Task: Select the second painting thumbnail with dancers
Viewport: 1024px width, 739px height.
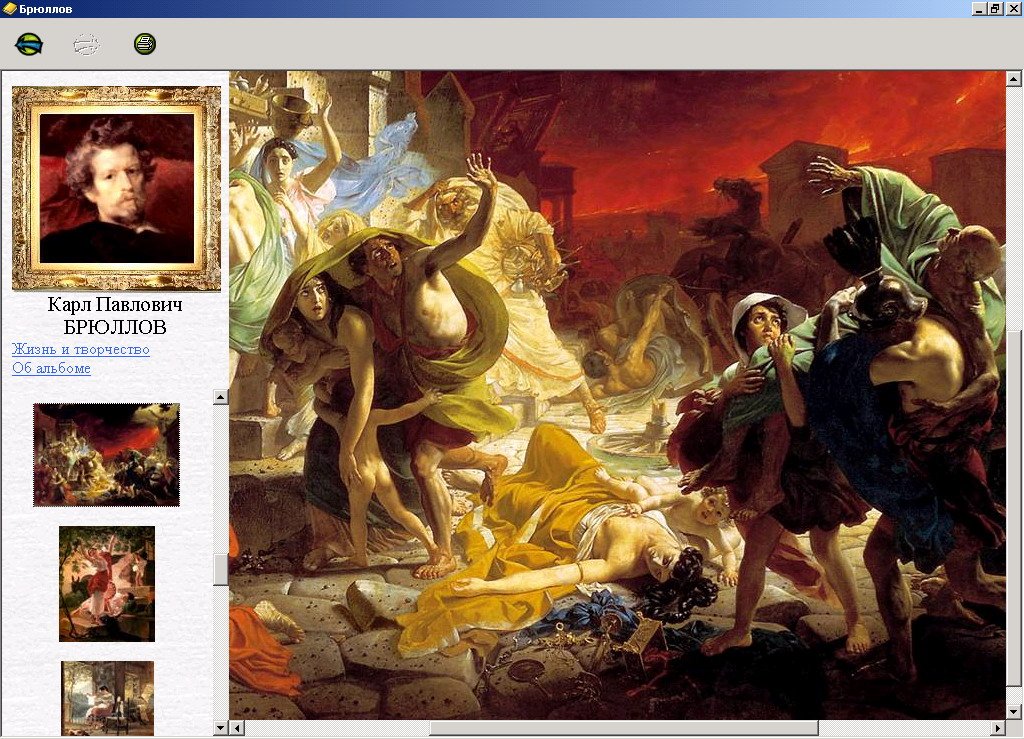Action: click(x=107, y=583)
